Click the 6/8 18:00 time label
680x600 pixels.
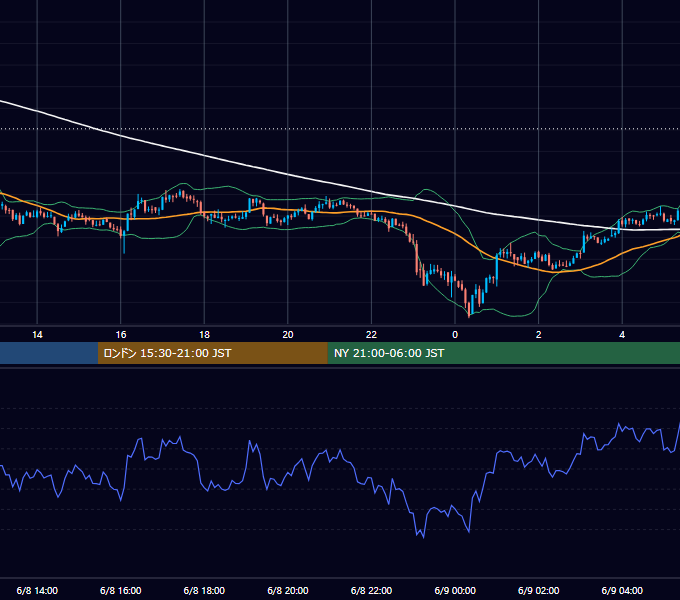coord(204,590)
